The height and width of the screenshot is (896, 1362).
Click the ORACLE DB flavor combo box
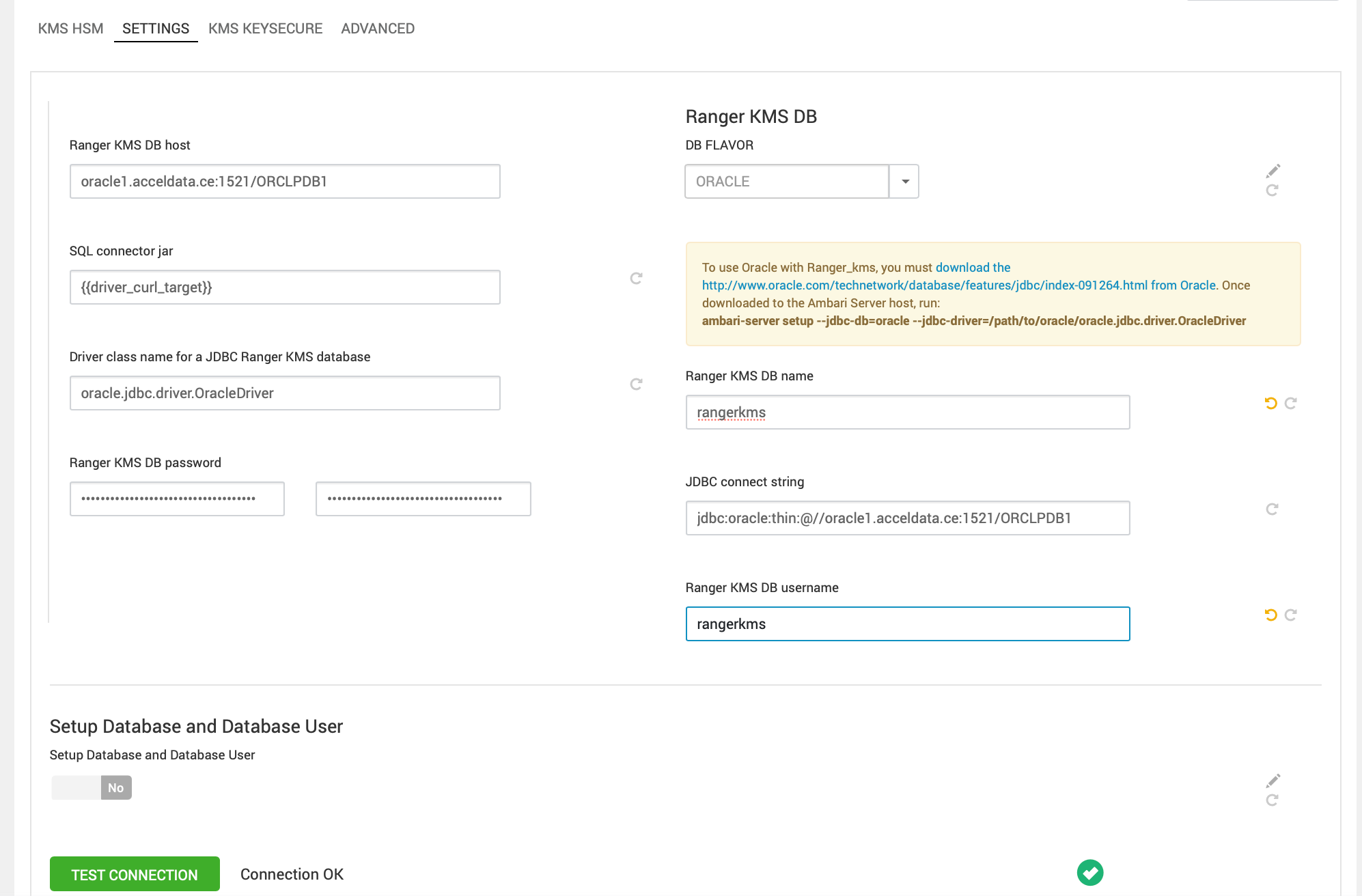tap(786, 182)
